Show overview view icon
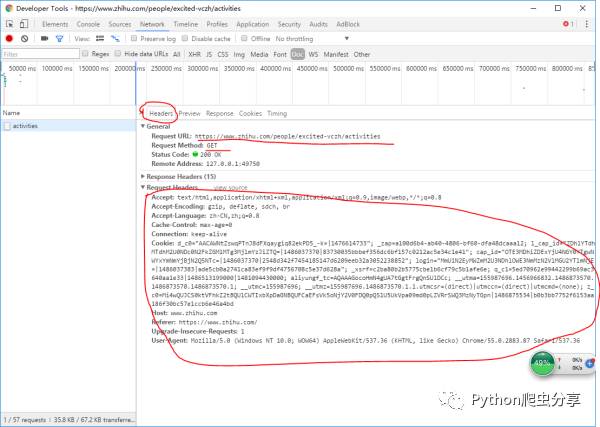600x427 pixels. 115,38
